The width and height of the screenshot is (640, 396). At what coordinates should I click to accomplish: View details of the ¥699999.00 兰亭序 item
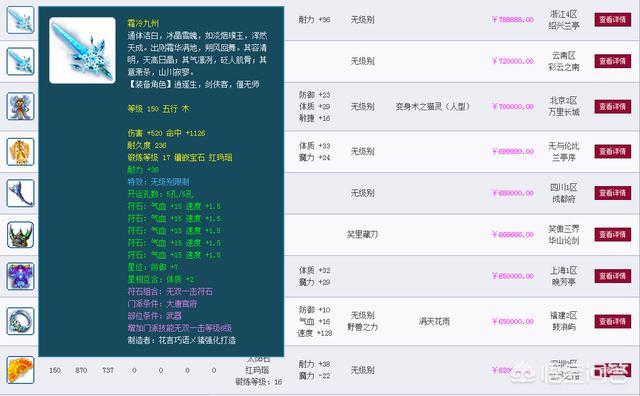click(x=612, y=151)
